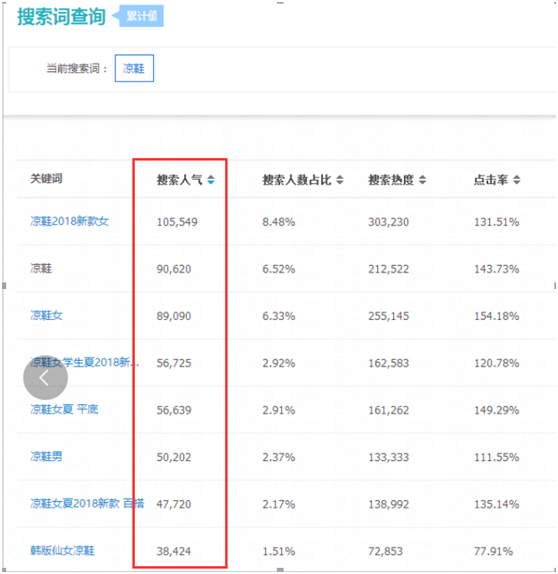Select the value 56,725
Image resolution: width=558 pixels, height=574 pixels.
(x=174, y=363)
